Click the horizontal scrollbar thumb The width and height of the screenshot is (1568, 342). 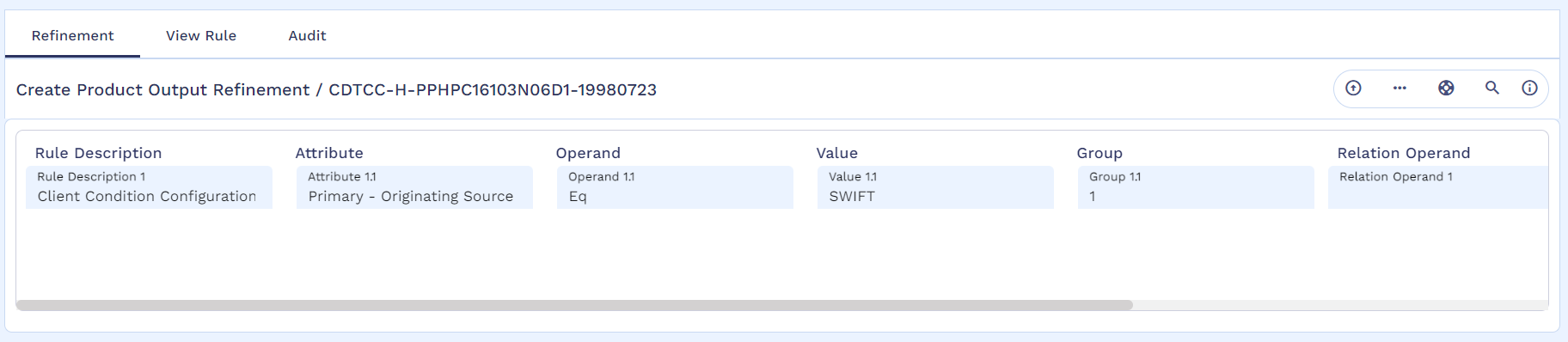tap(574, 305)
